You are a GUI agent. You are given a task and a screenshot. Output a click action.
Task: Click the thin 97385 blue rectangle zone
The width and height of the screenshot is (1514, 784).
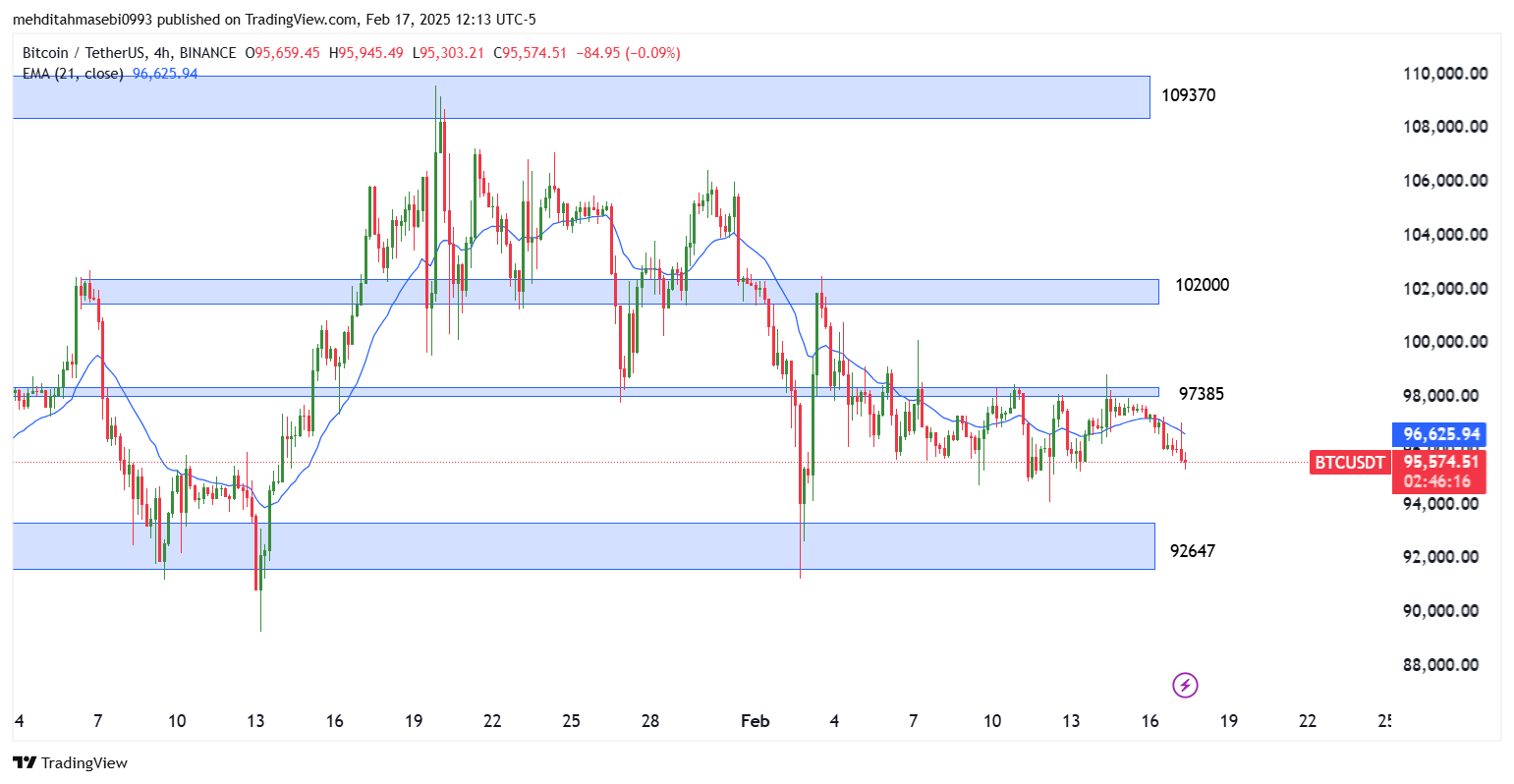[586, 391]
